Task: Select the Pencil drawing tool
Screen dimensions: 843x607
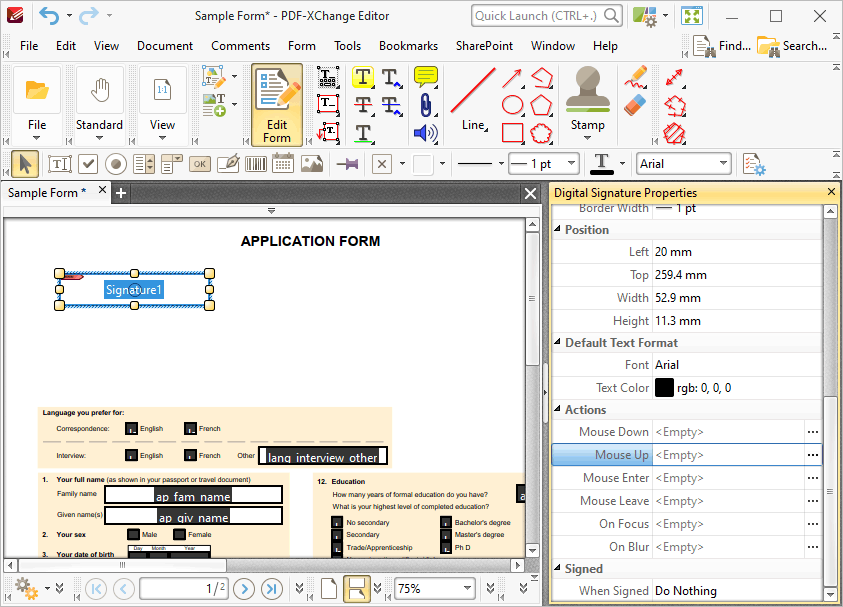Action: point(635,77)
